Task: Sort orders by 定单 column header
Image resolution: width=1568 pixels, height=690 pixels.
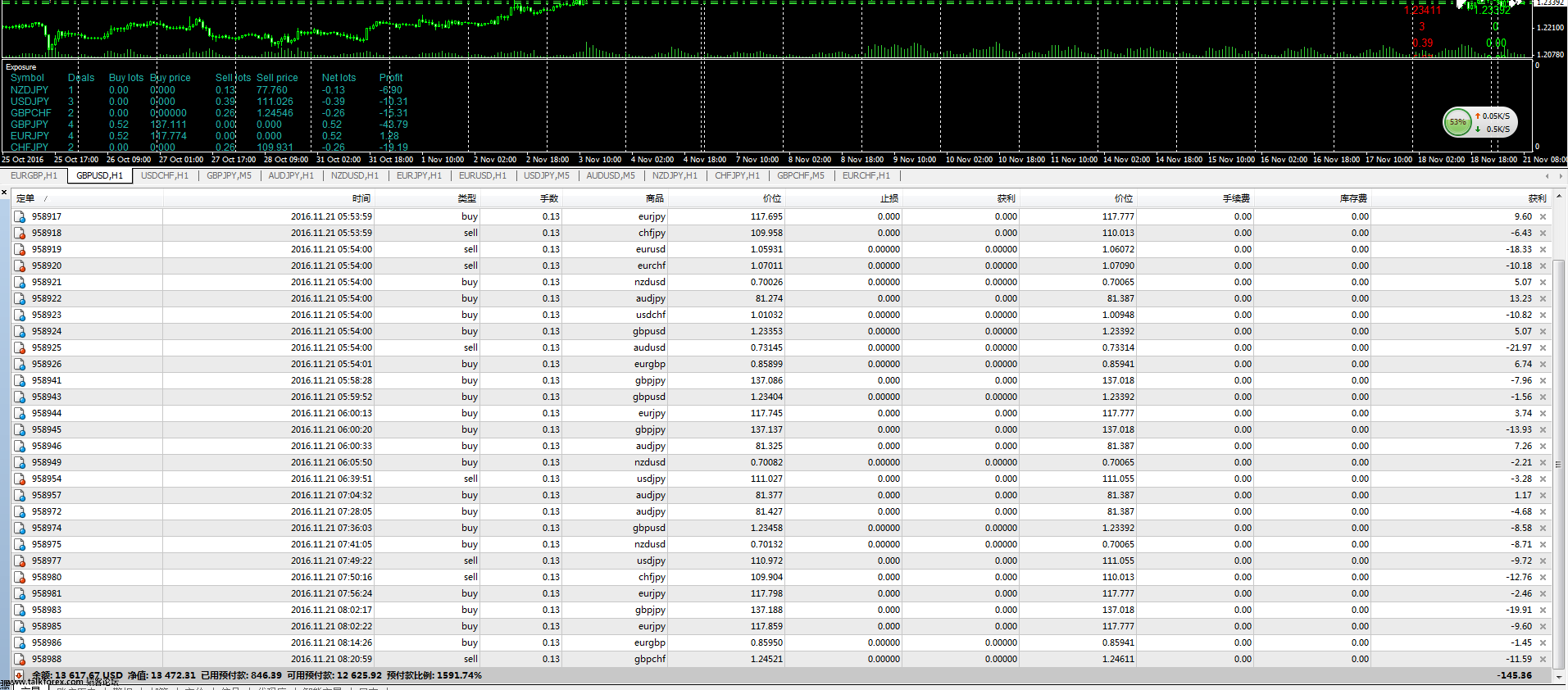Action: [87, 198]
